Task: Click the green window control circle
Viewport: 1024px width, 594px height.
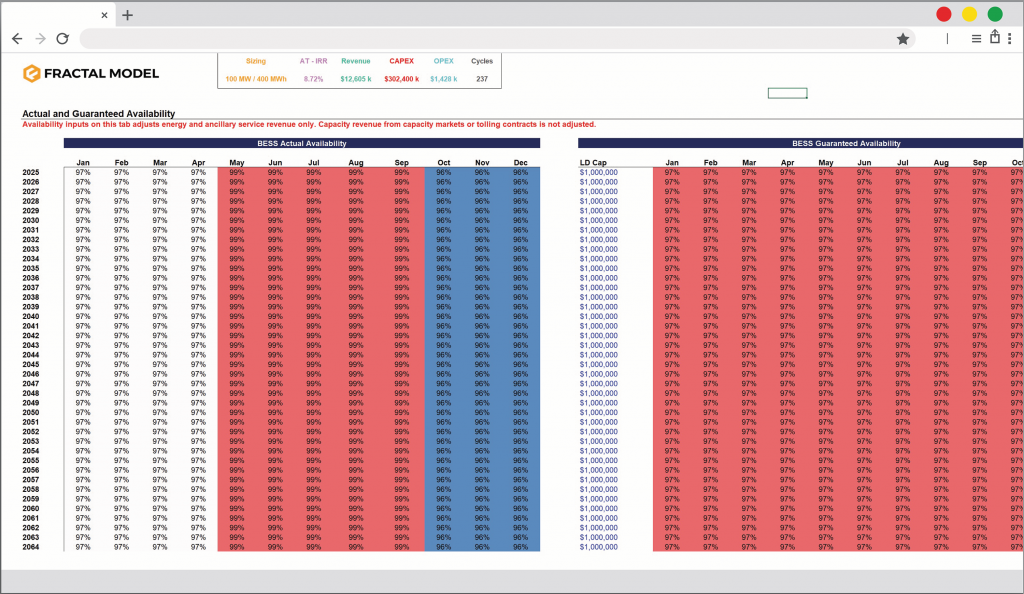Action: (995, 14)
